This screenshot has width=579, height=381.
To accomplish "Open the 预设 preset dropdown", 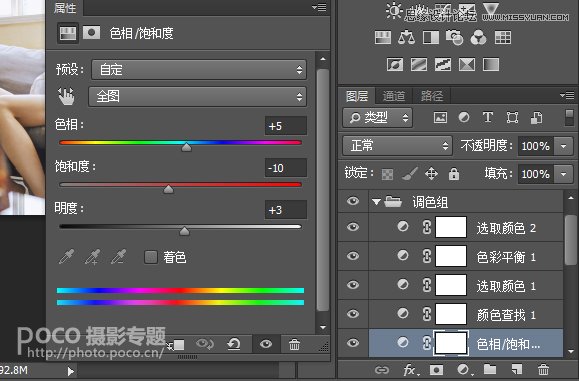I will click(199, 69).
